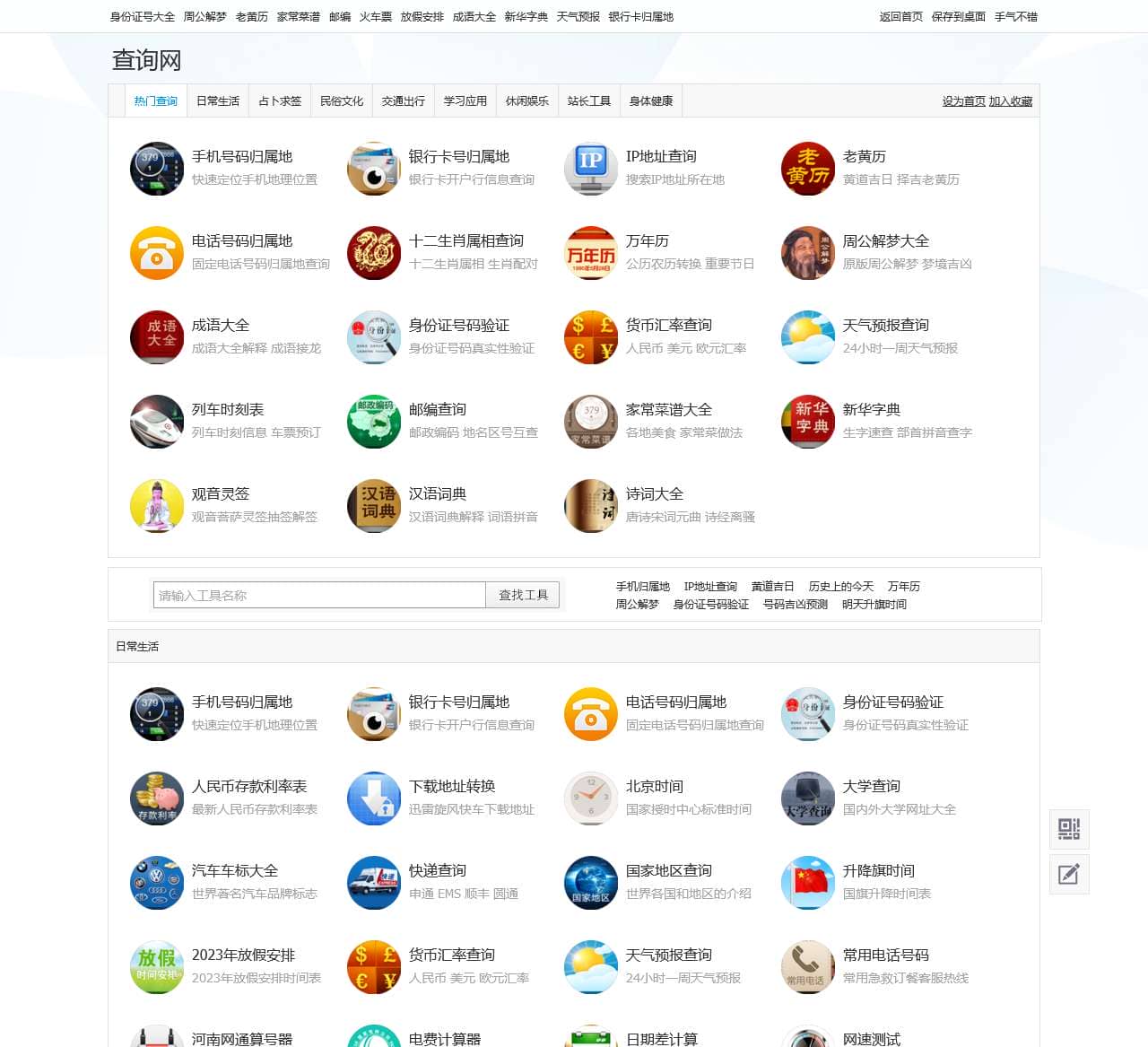The height and width of the screenshot is (1047, 1148).
Task: Open the QR code floating button
Action: click(1069, 829)
